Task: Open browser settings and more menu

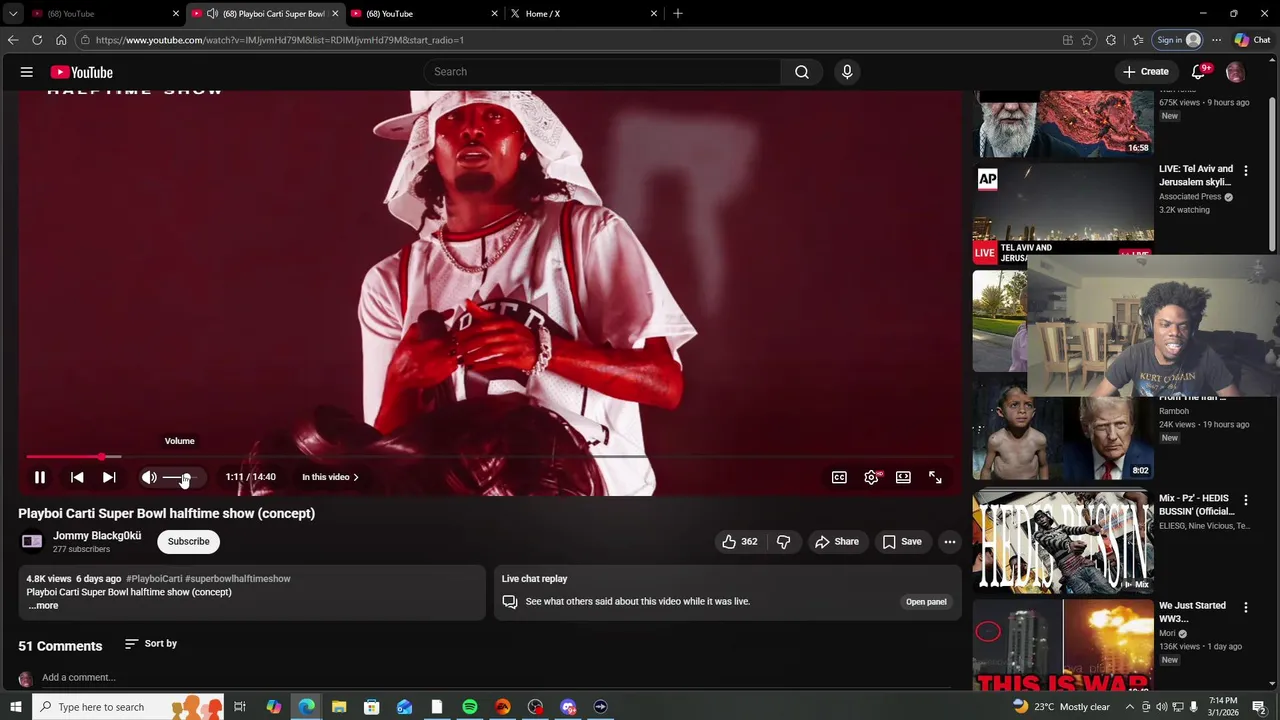Action: [1216, 40]
